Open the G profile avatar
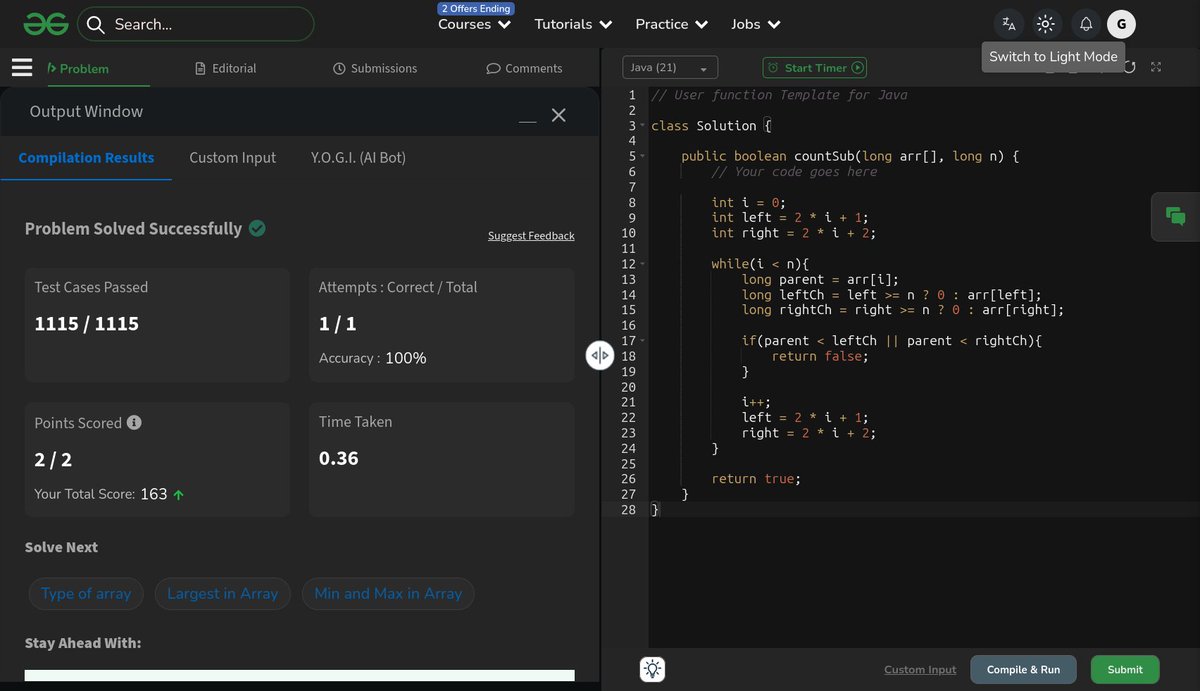The height and width of the screenshot is (691, 1200). point(1121,24)
